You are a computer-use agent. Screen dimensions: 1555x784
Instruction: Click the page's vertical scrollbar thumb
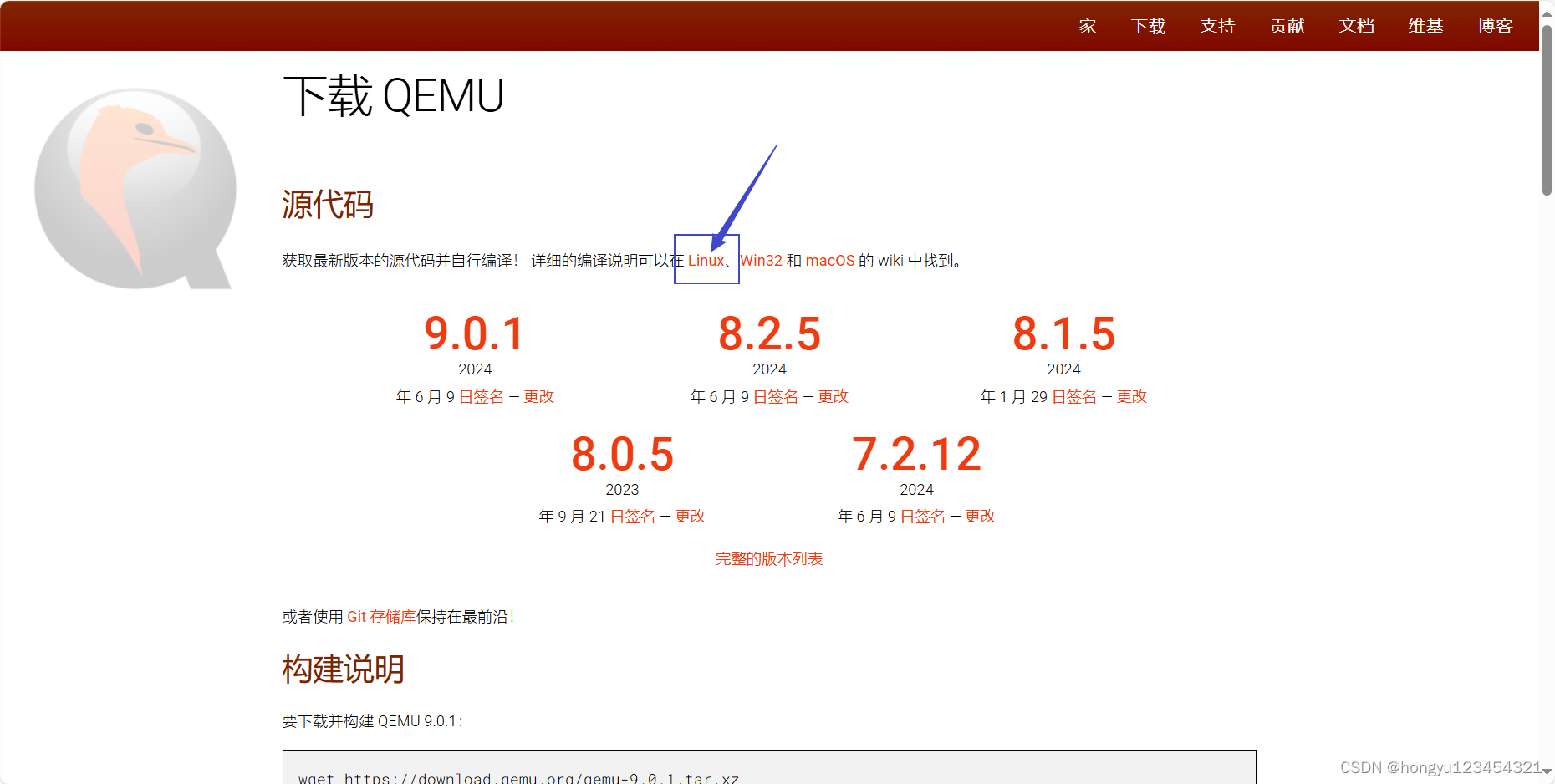coord(1547,110)
